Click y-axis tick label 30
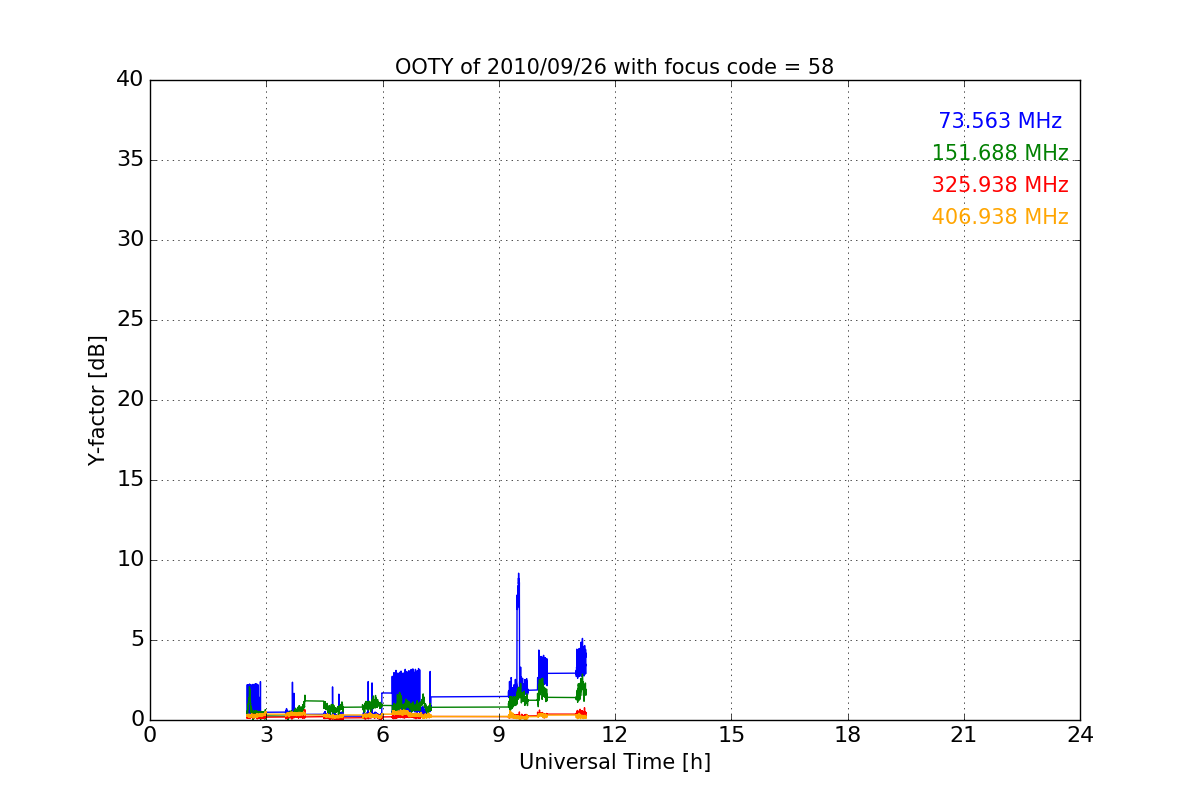The width and height of the screenshot is (1200, 800). tap(130, 240)
